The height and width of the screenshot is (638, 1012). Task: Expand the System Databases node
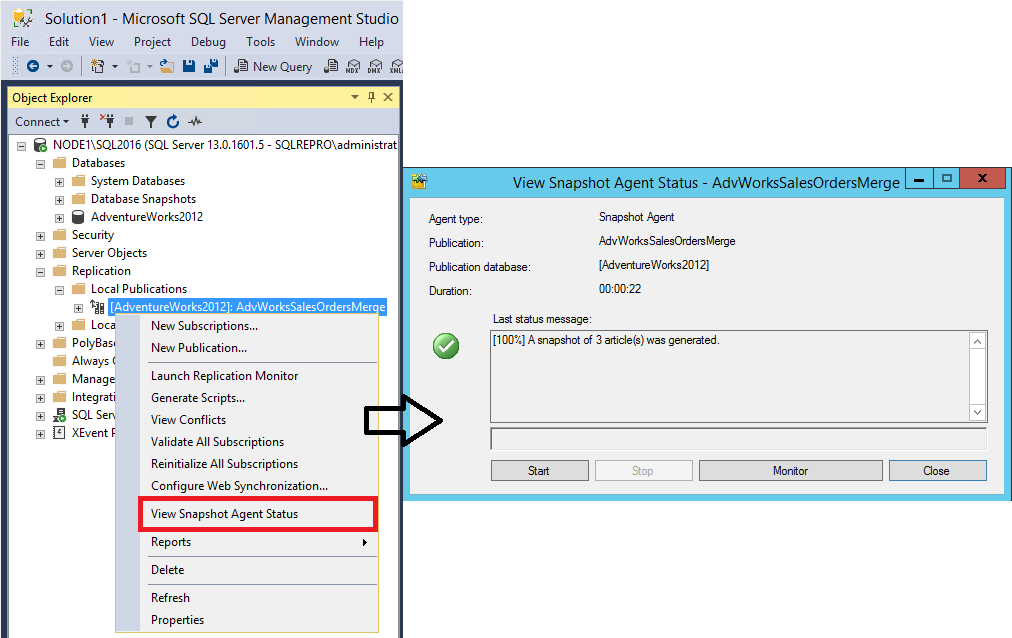58,180
